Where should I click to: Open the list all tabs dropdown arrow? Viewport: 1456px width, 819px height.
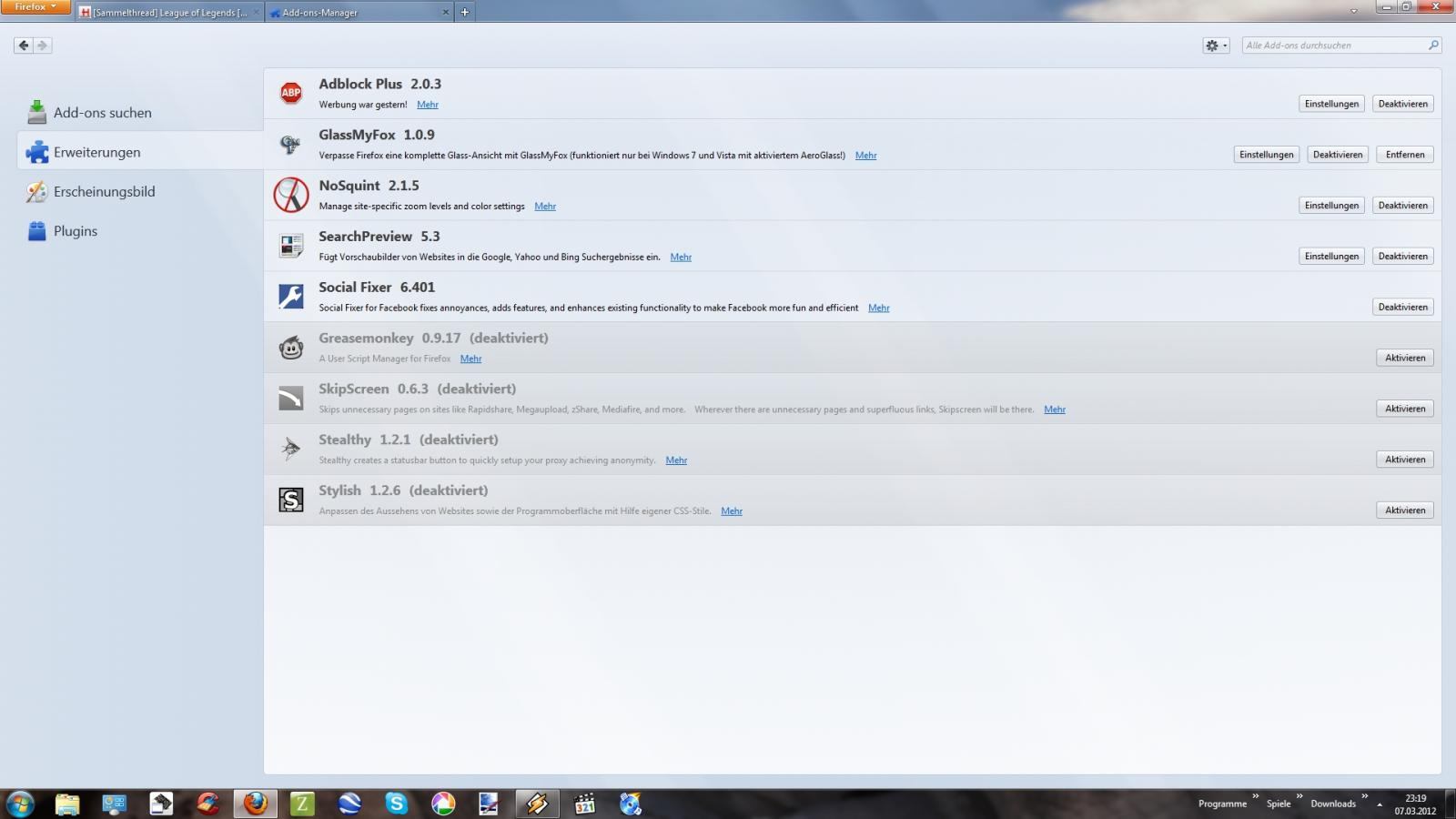[1354, 12]
